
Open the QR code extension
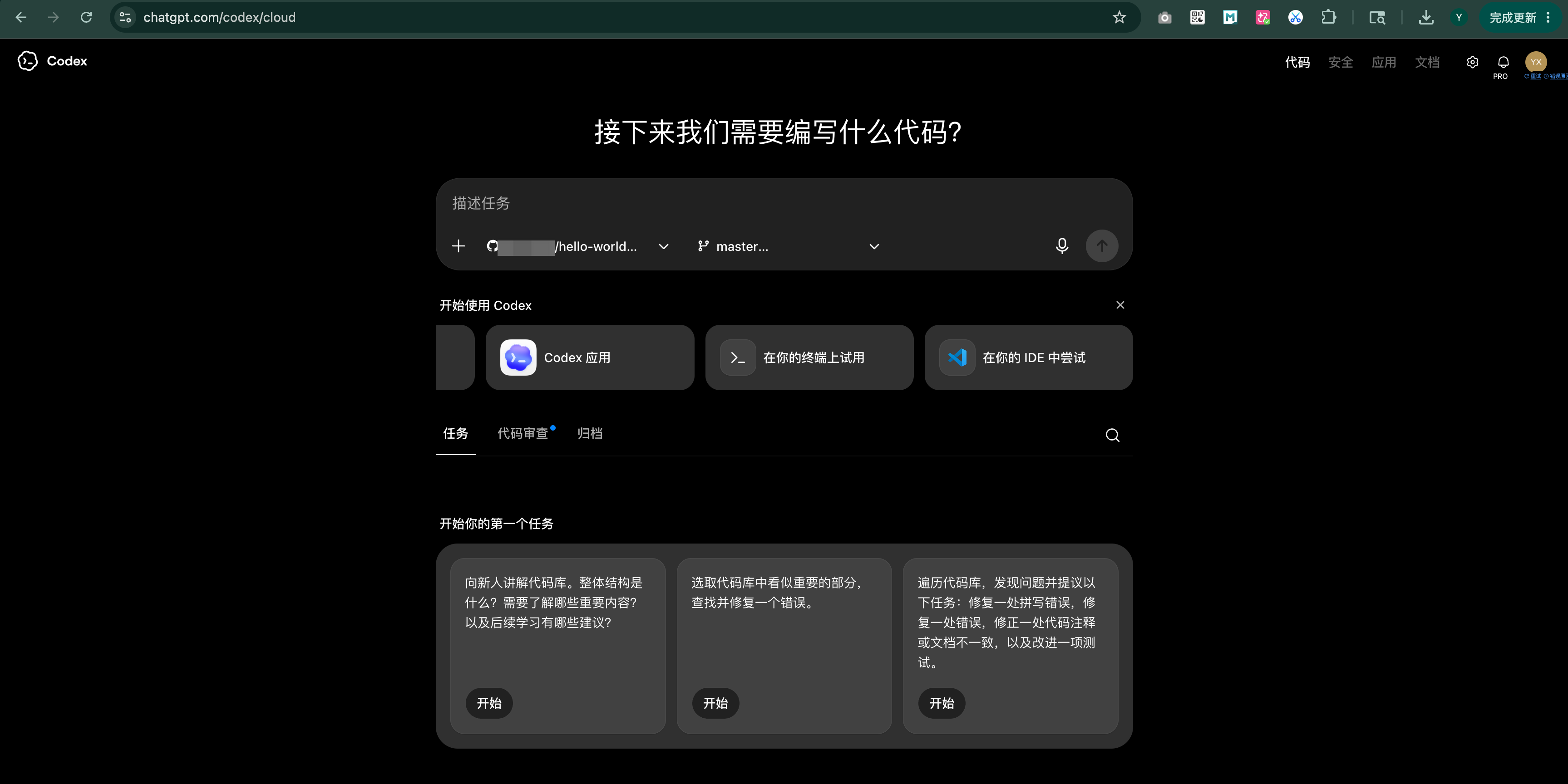point(1197,18)
